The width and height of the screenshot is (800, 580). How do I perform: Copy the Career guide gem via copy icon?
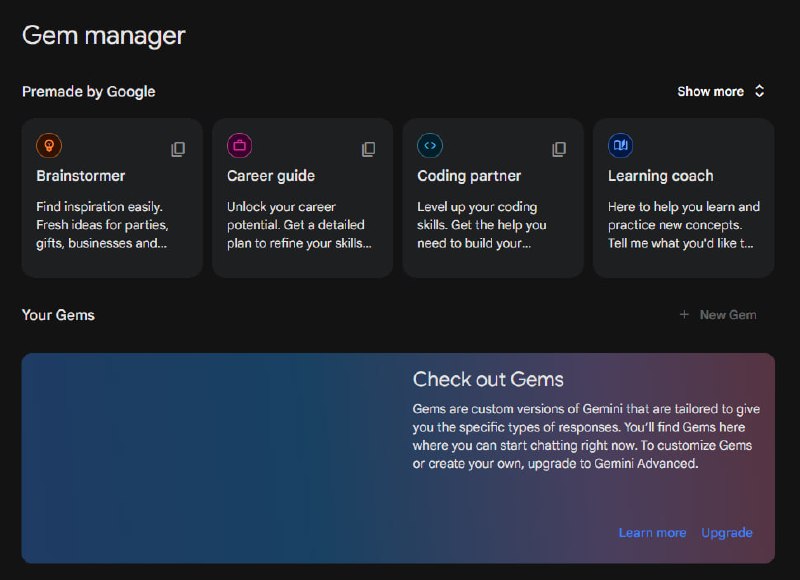(368, 149)
